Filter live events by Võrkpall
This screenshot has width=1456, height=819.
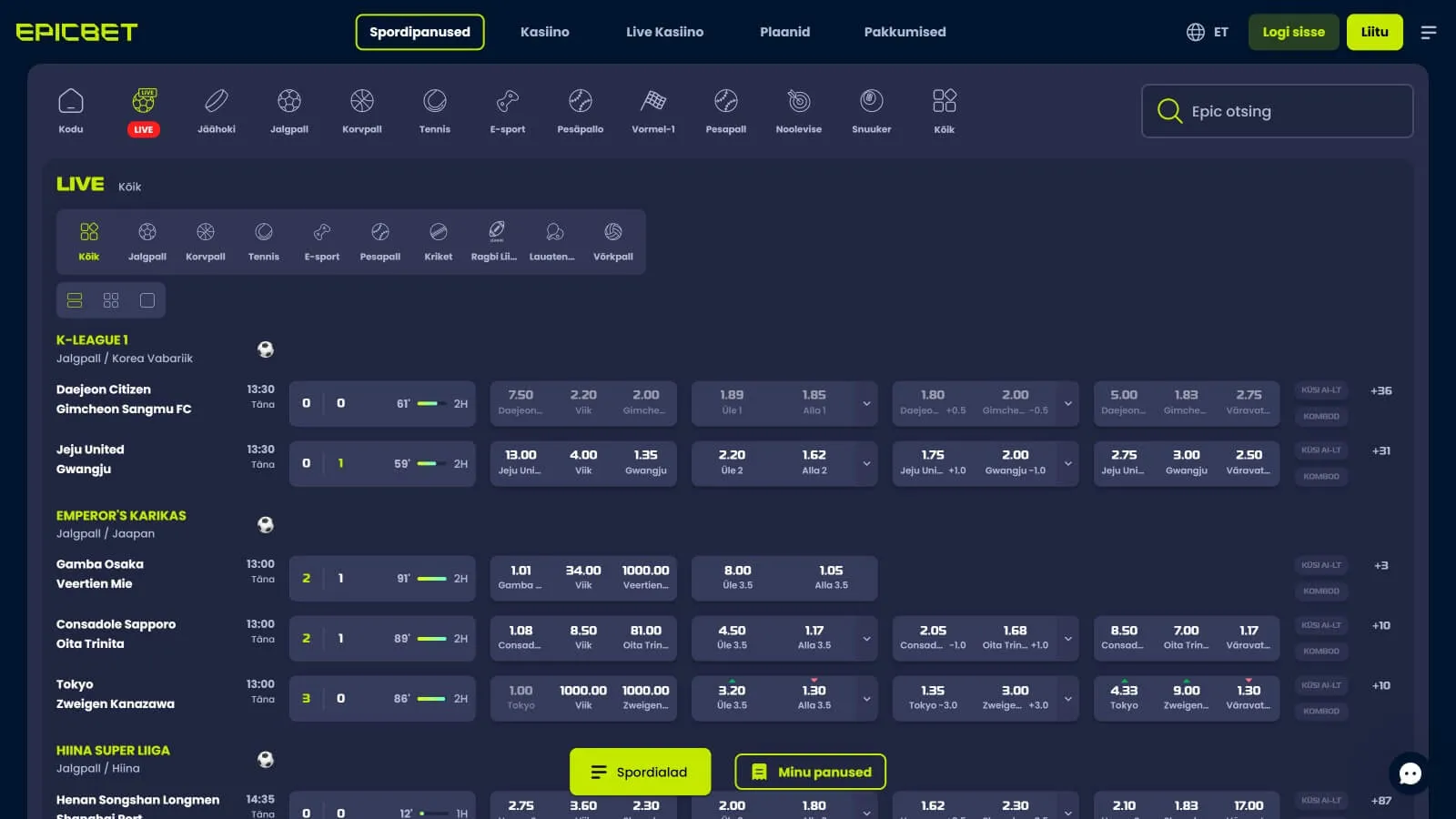(x=613, y=242)
